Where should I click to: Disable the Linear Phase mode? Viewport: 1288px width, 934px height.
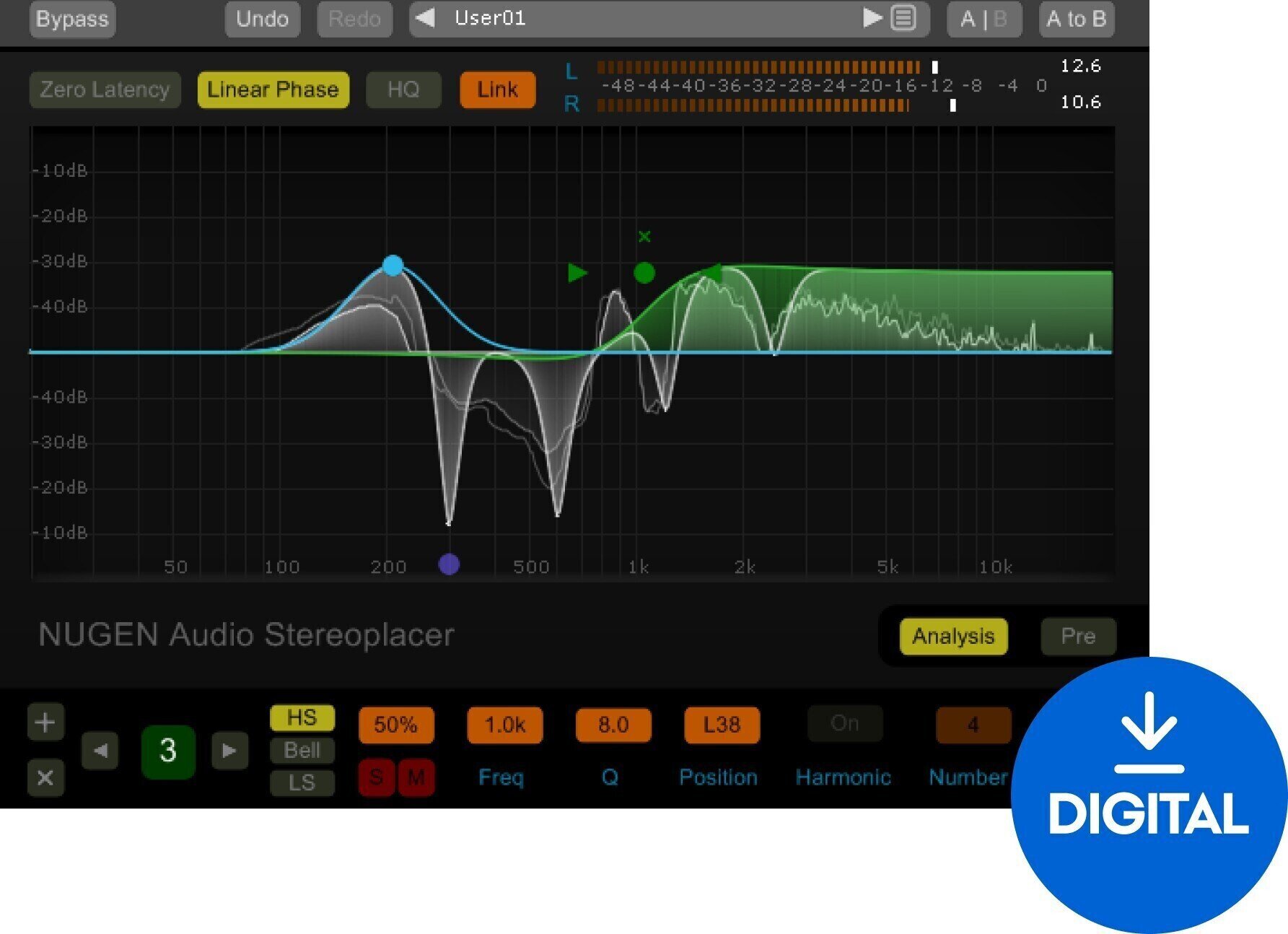pos(272,90)
